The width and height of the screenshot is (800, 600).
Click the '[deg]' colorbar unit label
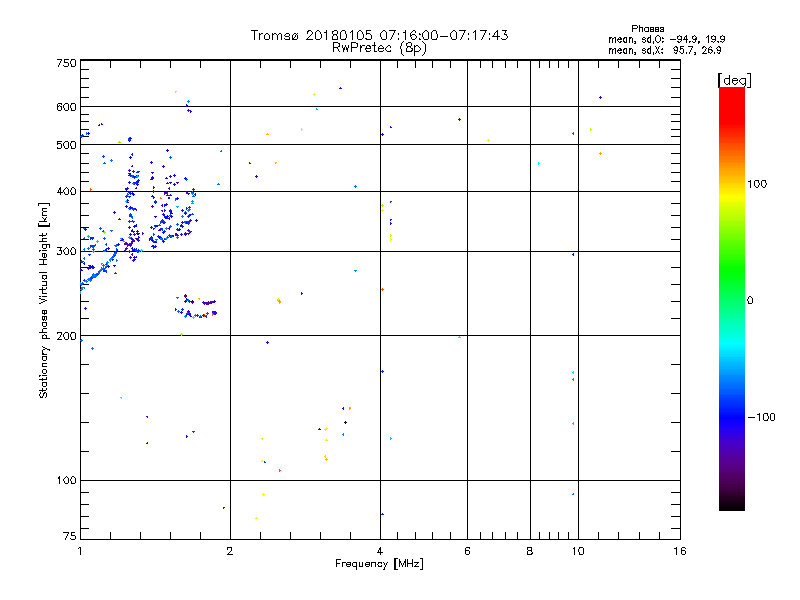click(x=734, y=80)
